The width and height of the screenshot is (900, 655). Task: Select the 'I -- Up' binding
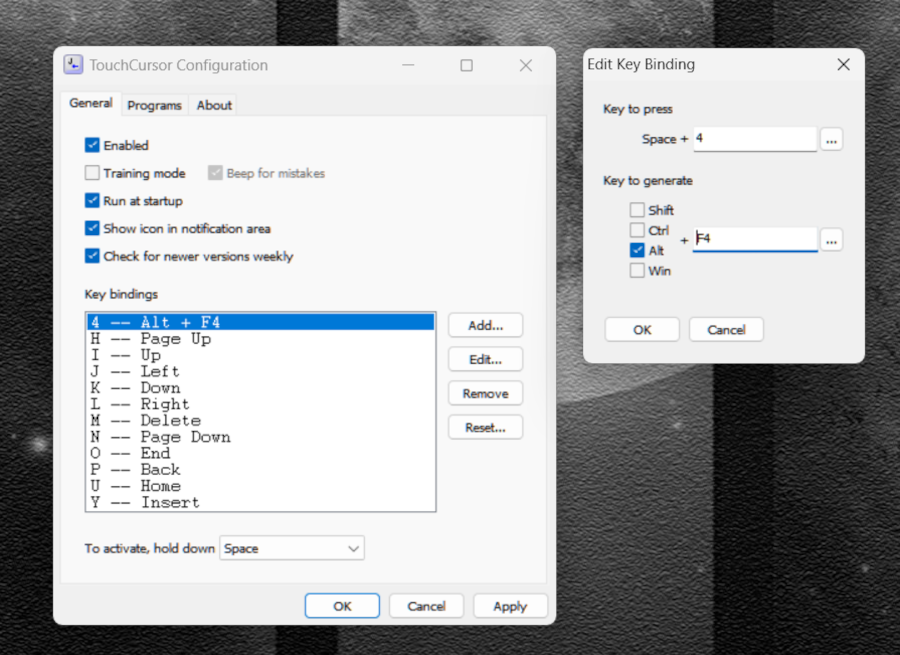pos(261,355)
